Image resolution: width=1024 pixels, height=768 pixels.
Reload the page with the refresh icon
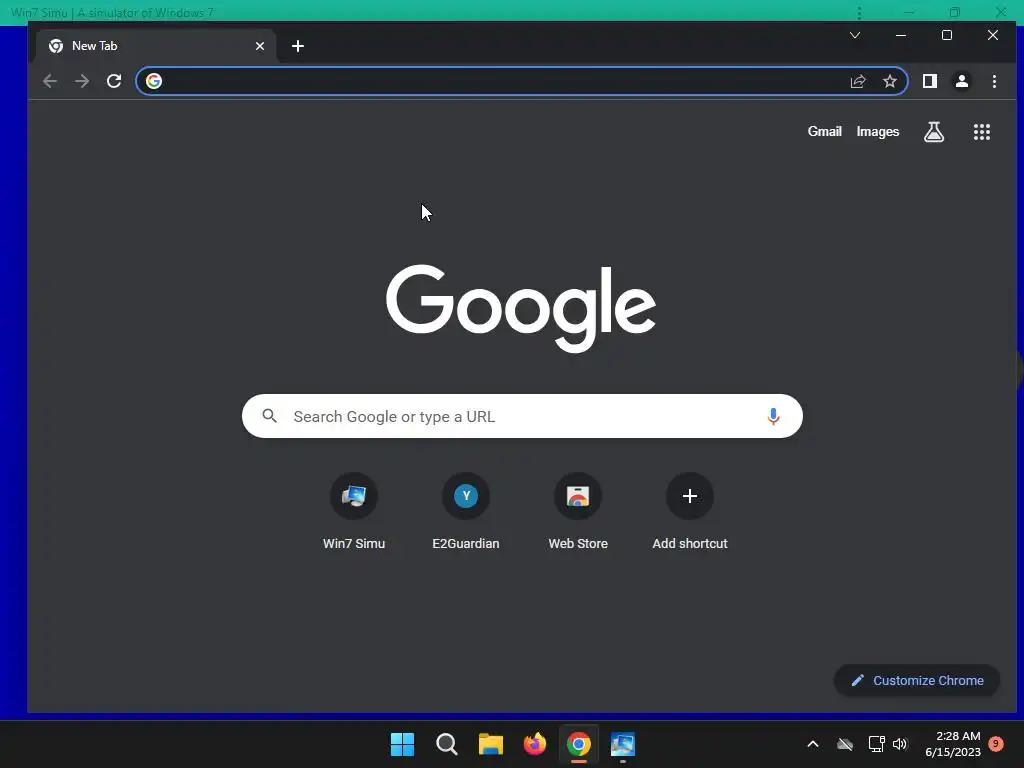click(114, 81)
